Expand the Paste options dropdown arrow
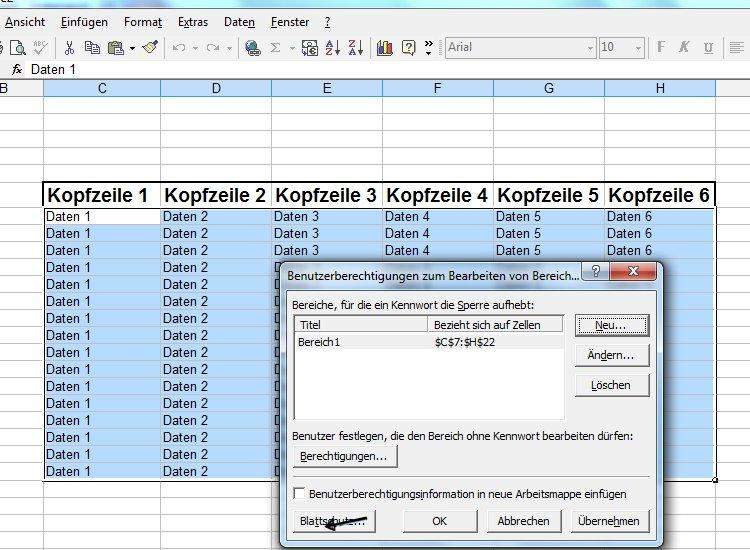The height and width of the screenshot is (550, 750). point(132,47)
